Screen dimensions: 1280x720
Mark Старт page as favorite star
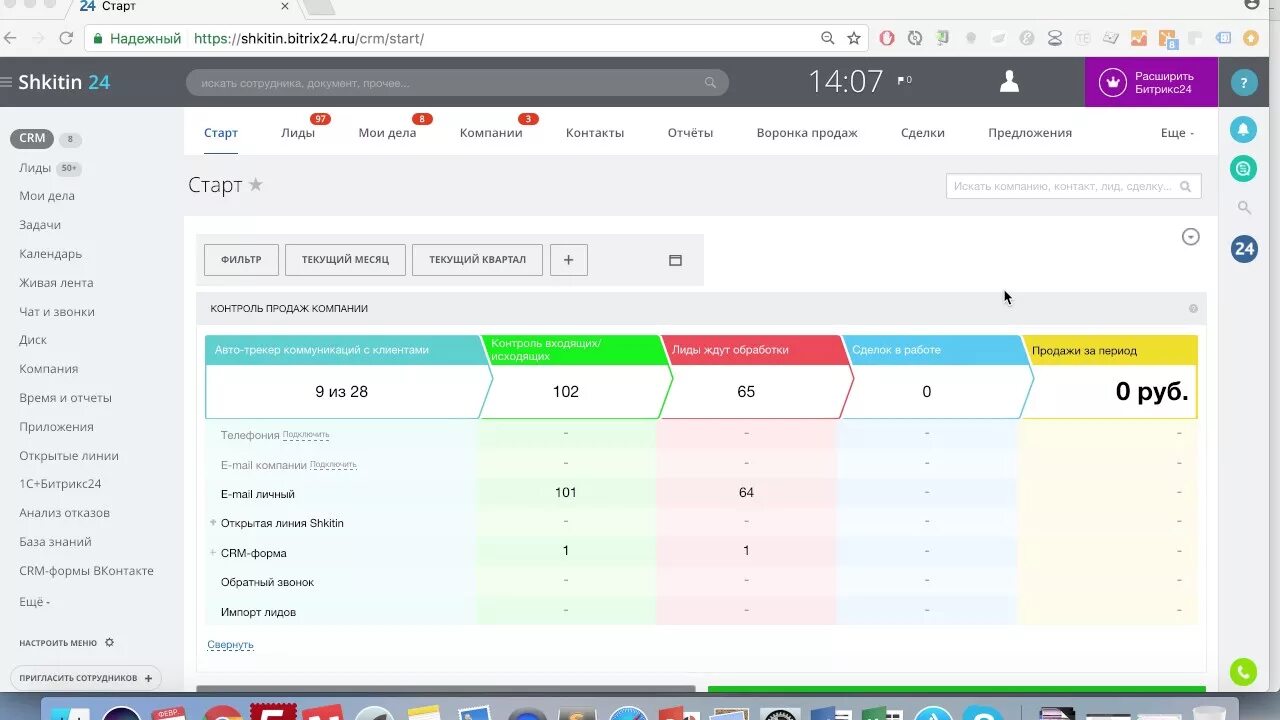tap(256, 184)
